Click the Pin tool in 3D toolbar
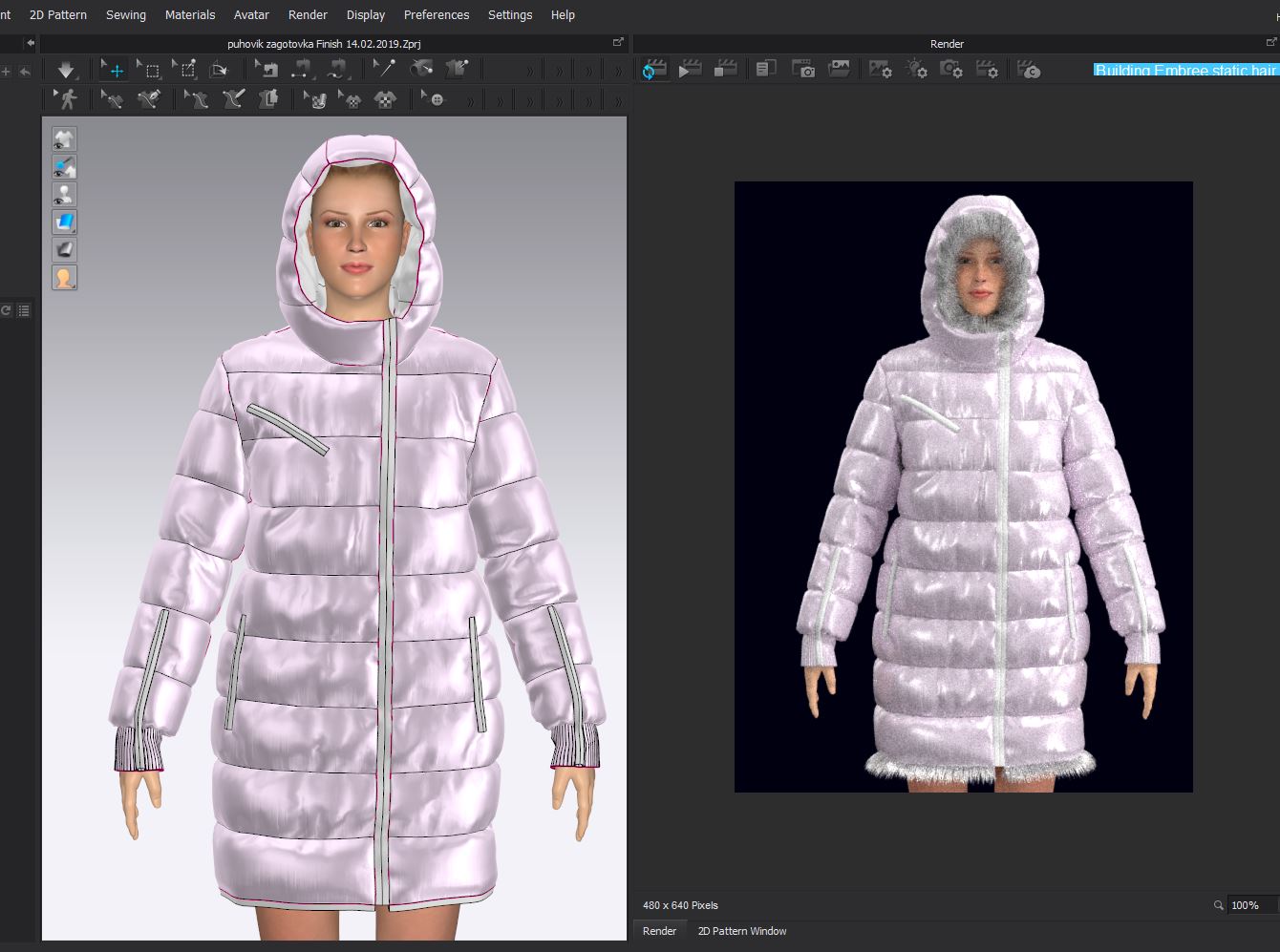Screen dimensions: 1280x952 tap(384, 69)
